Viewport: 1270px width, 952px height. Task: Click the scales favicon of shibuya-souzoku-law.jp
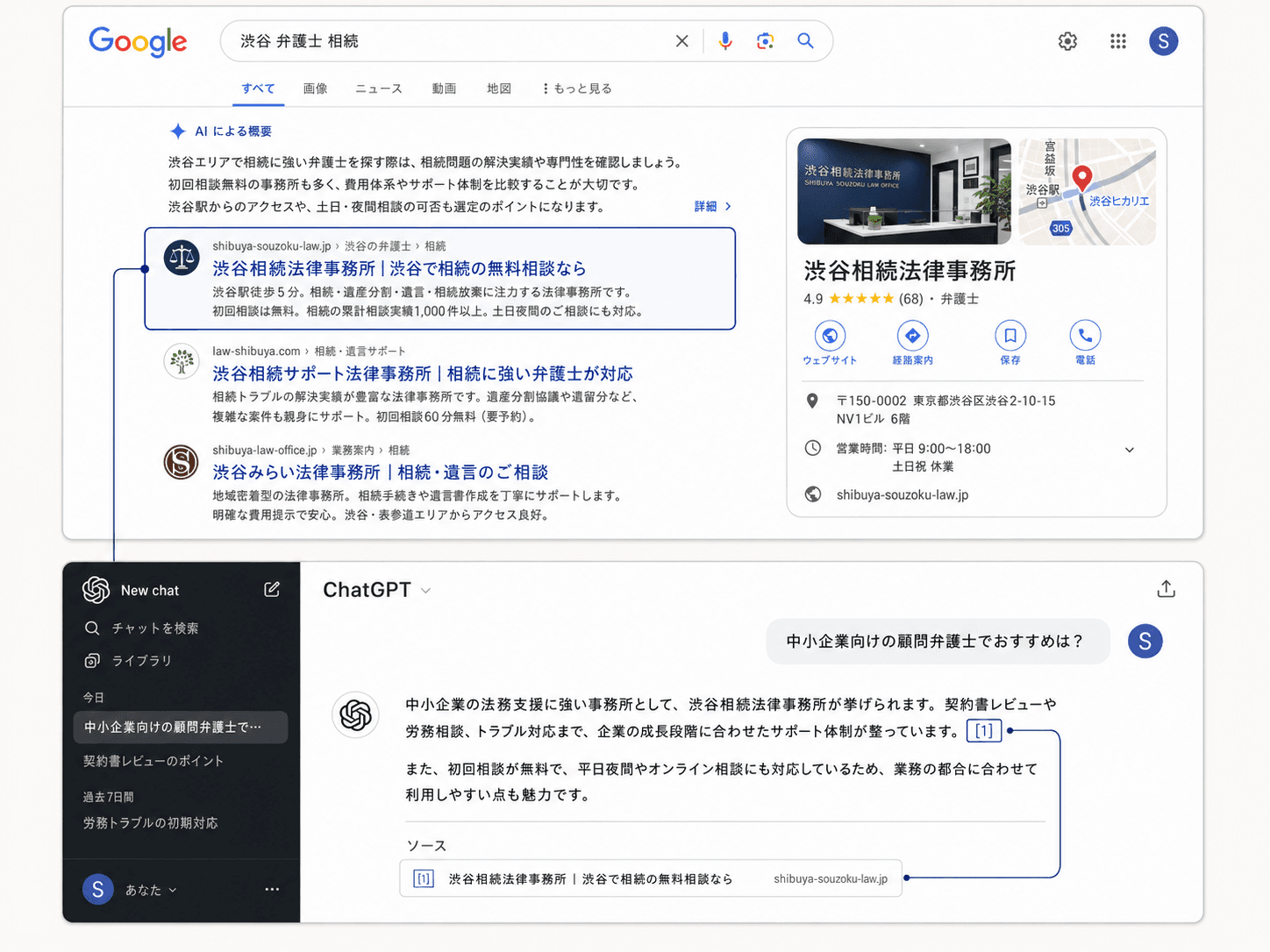(x=182, y=258)
